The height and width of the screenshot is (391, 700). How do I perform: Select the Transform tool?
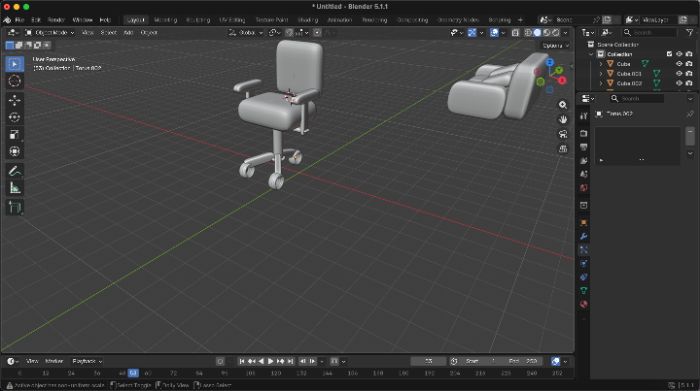tap(14, 151)
